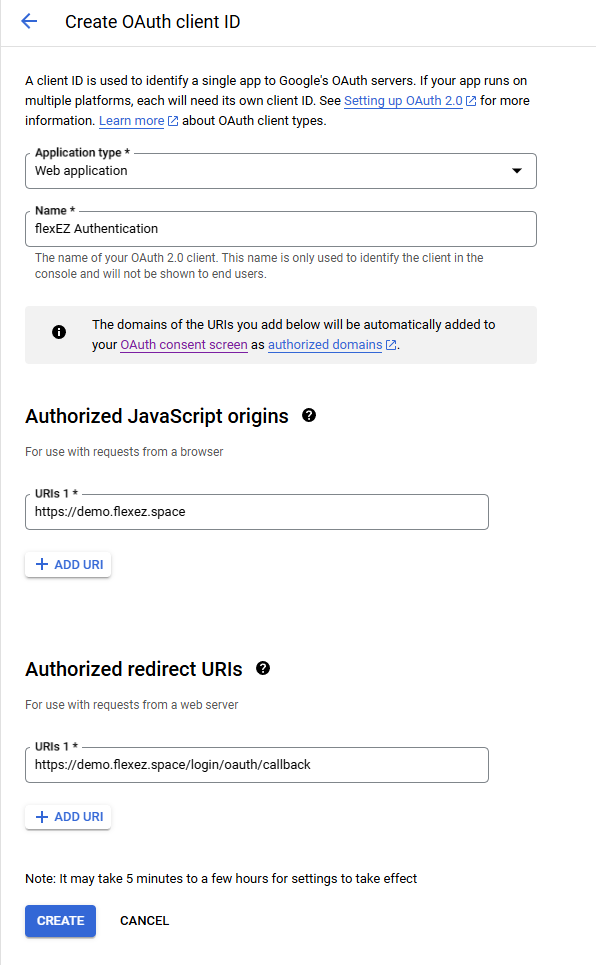
Task: Focus the JavaScript origins URIs 1 field
Action: tap(257, 511)
